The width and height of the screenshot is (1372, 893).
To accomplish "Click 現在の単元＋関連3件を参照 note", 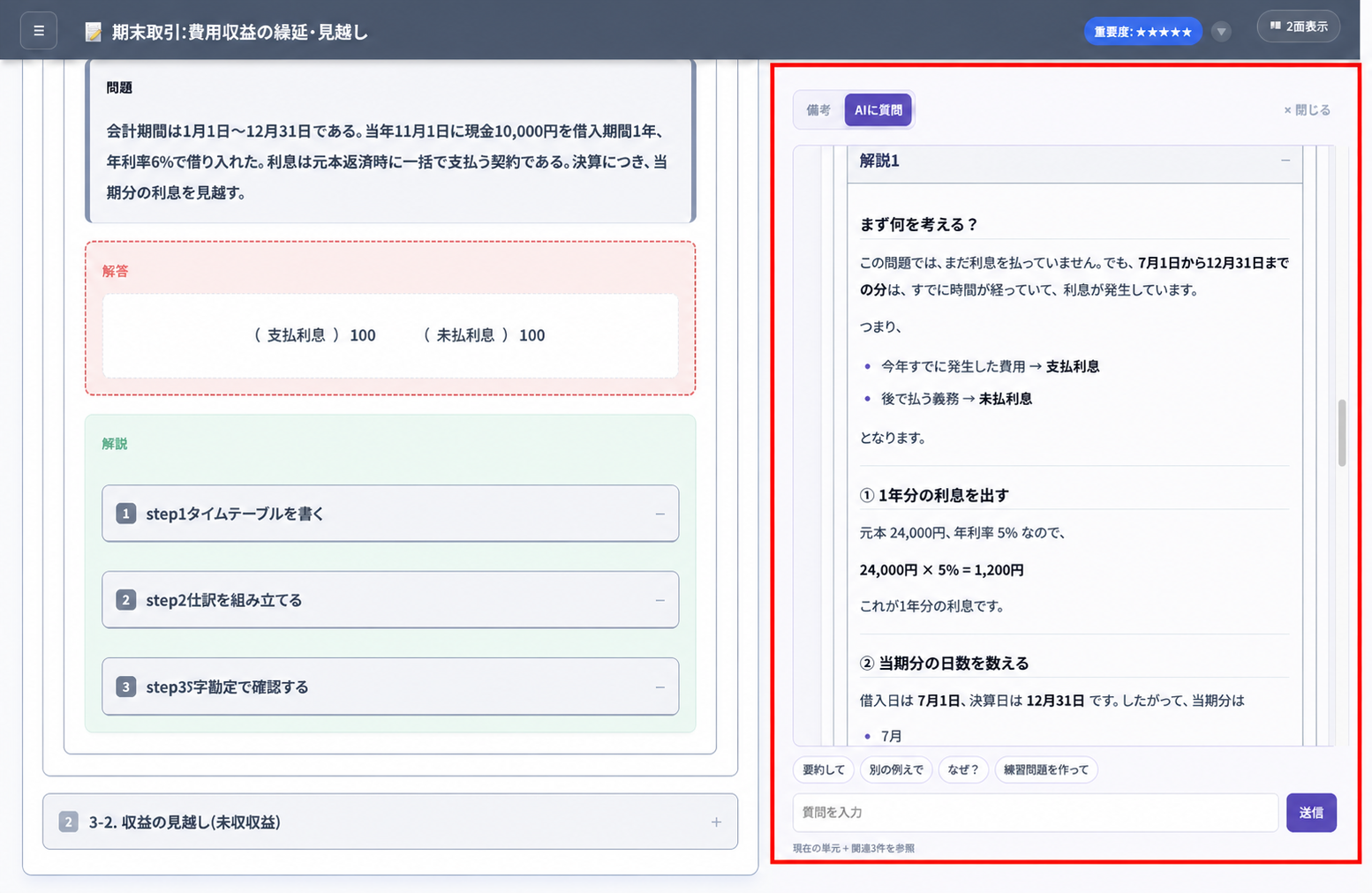I will point(854,848).
